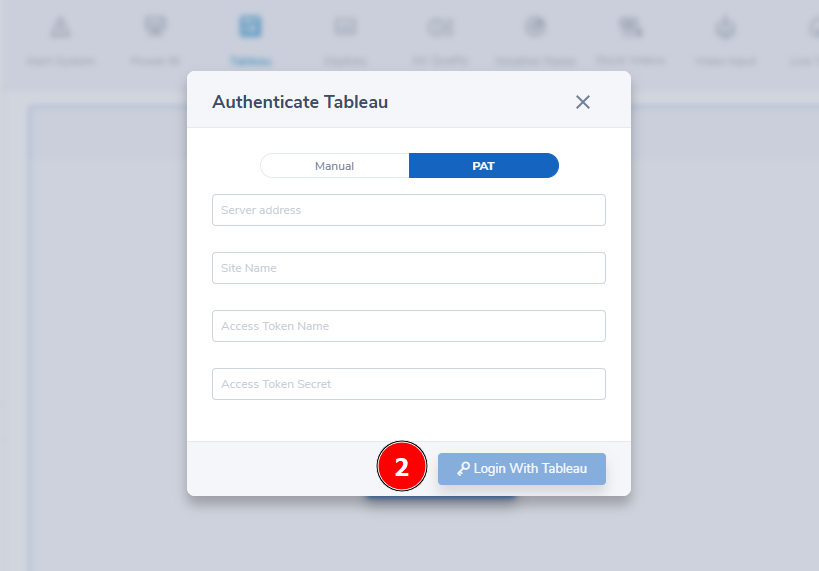Screen dimensions: 819x571
Task: Click the blue button peeking below dialog
Action: [440, 499]
